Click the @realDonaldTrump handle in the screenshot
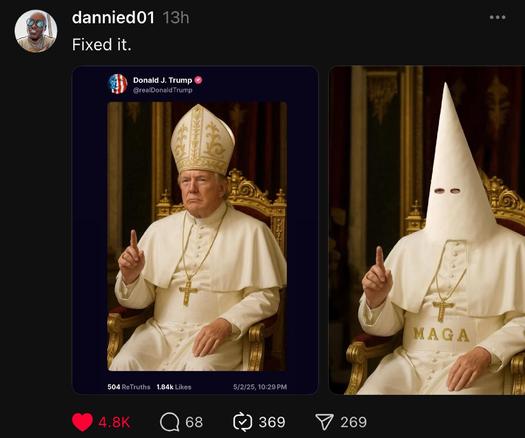Image resolution: width=525 pixels, height=438 pixels. (163, 90)
